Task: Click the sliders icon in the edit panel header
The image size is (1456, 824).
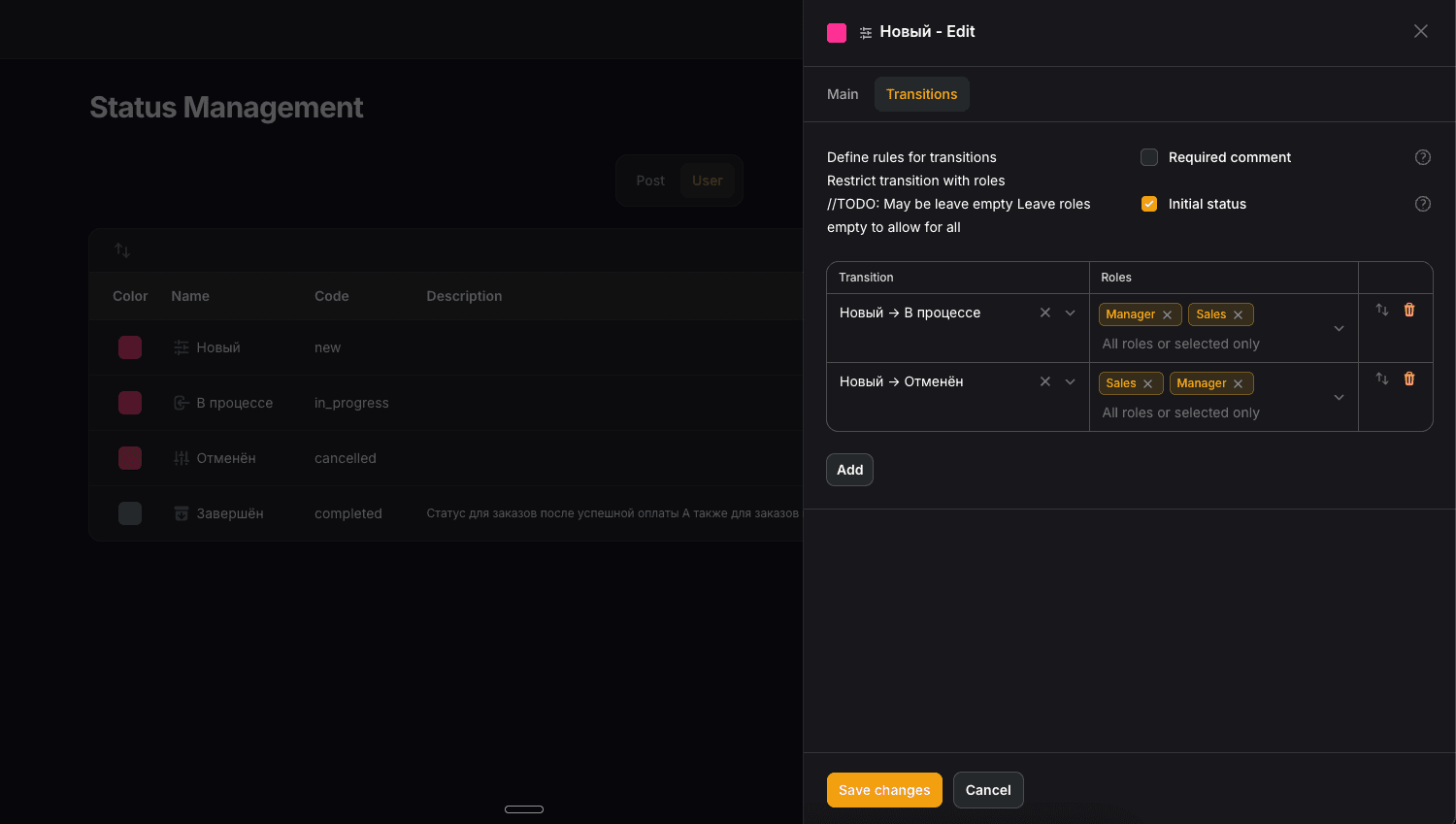Action: 866,32
